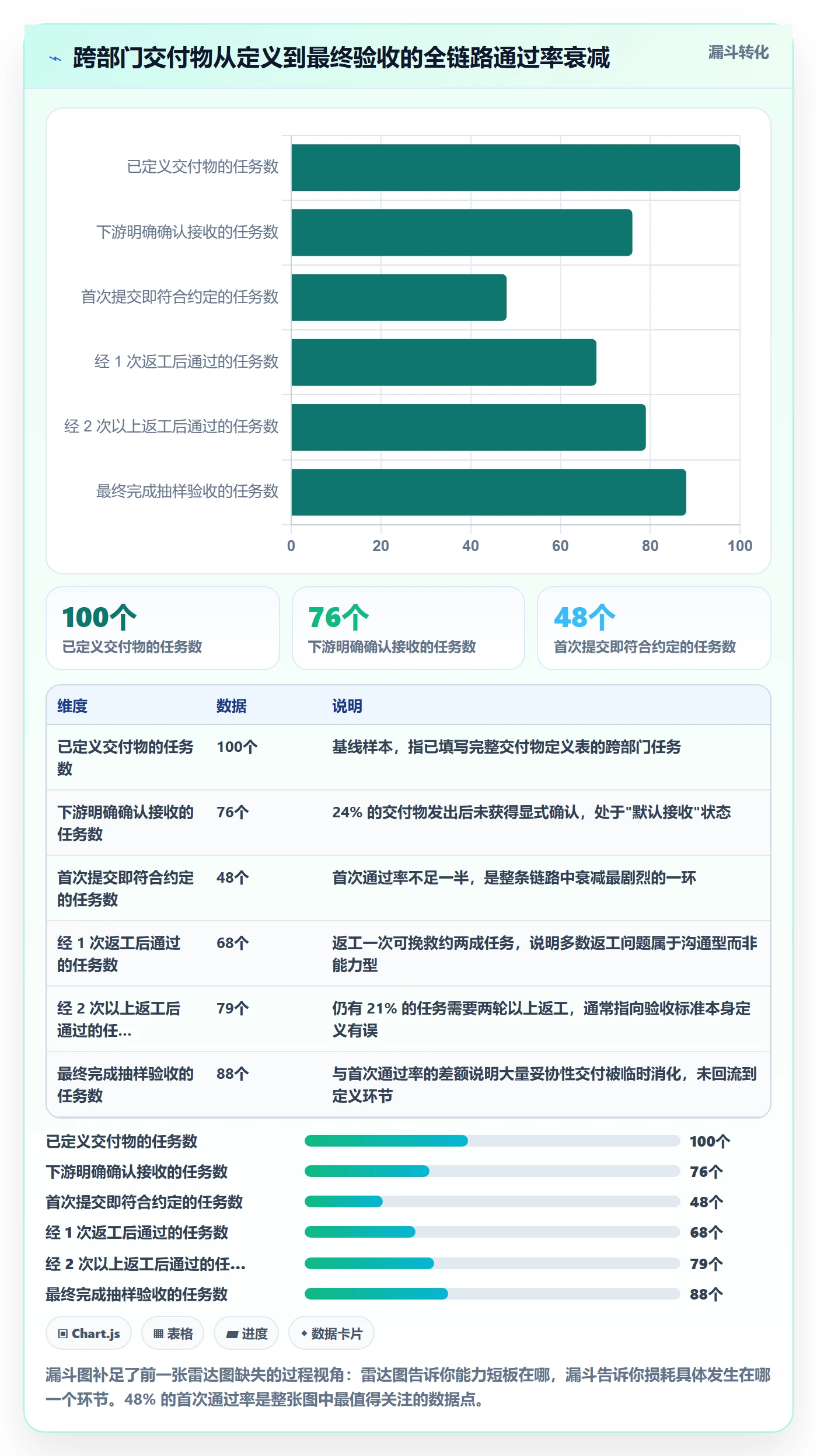Click the progress bar showing 48个
The height and width of the screenshot is (1456, 817).
(x=492, y=1201)
